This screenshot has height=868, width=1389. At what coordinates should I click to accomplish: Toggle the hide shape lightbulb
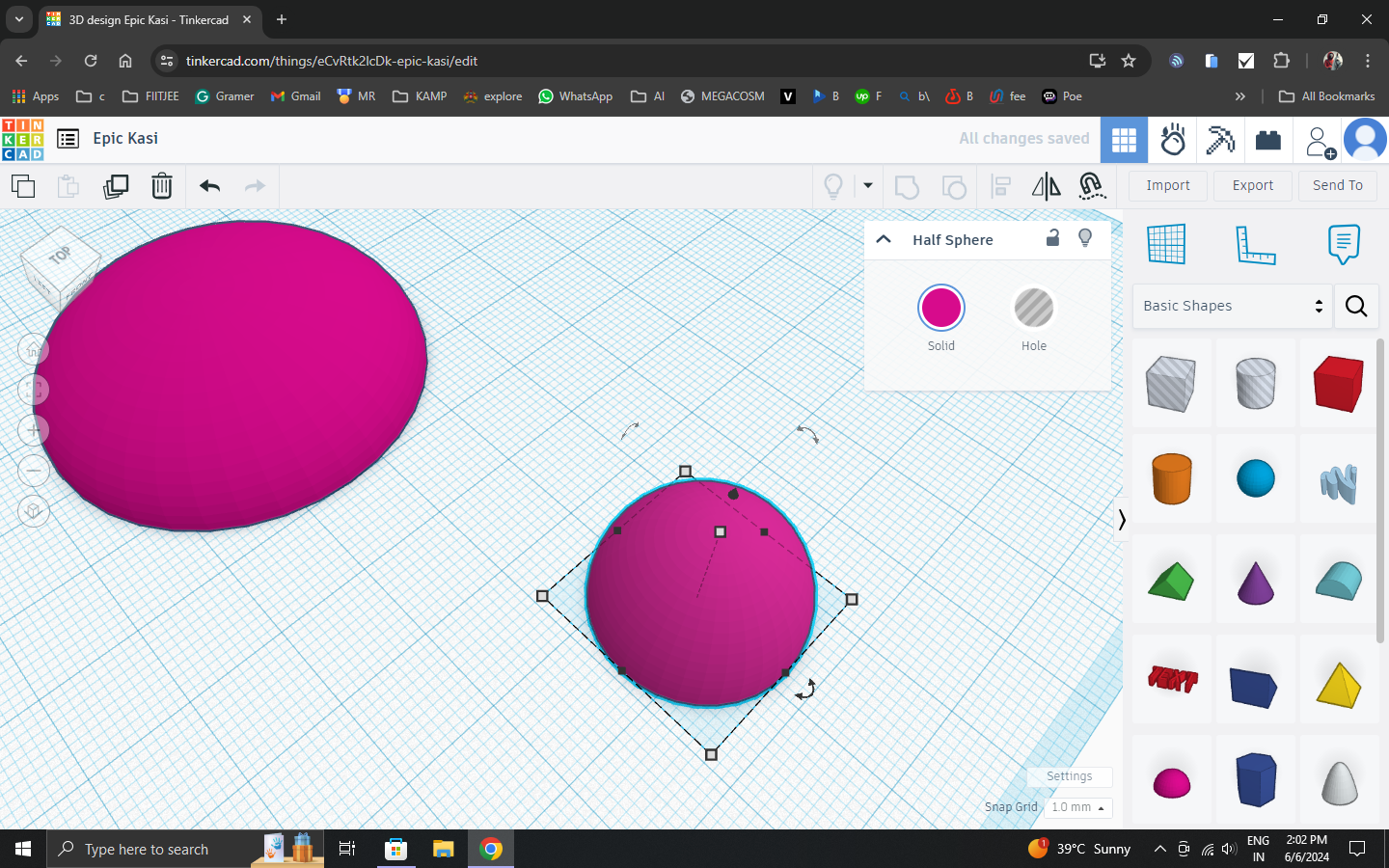tap(1085, 238)
